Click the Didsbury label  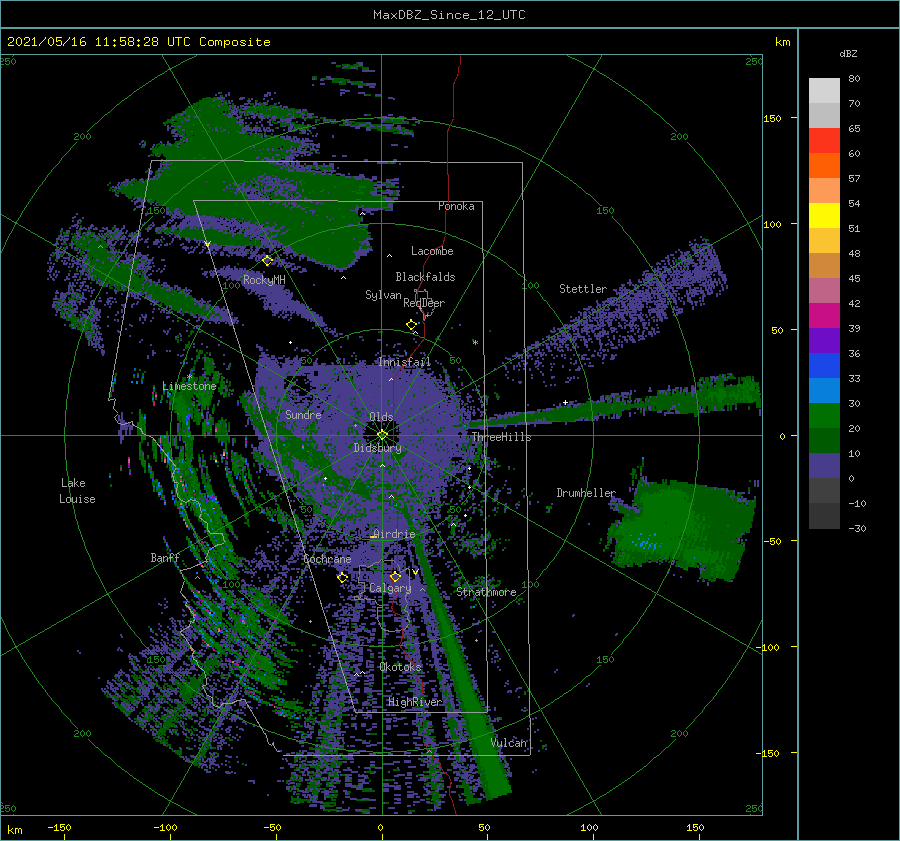point(378,448)
